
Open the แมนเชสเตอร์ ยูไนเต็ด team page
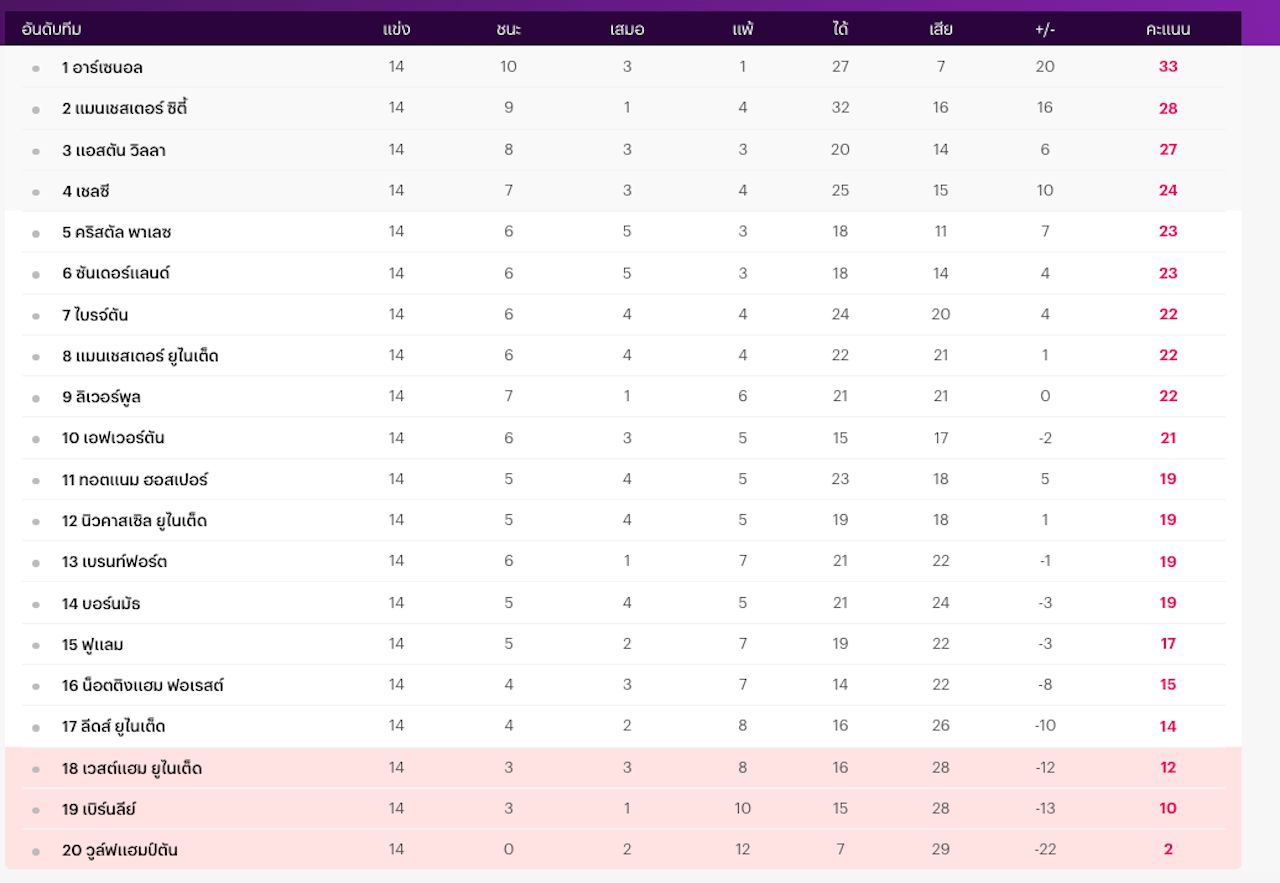tap(140, 356)
